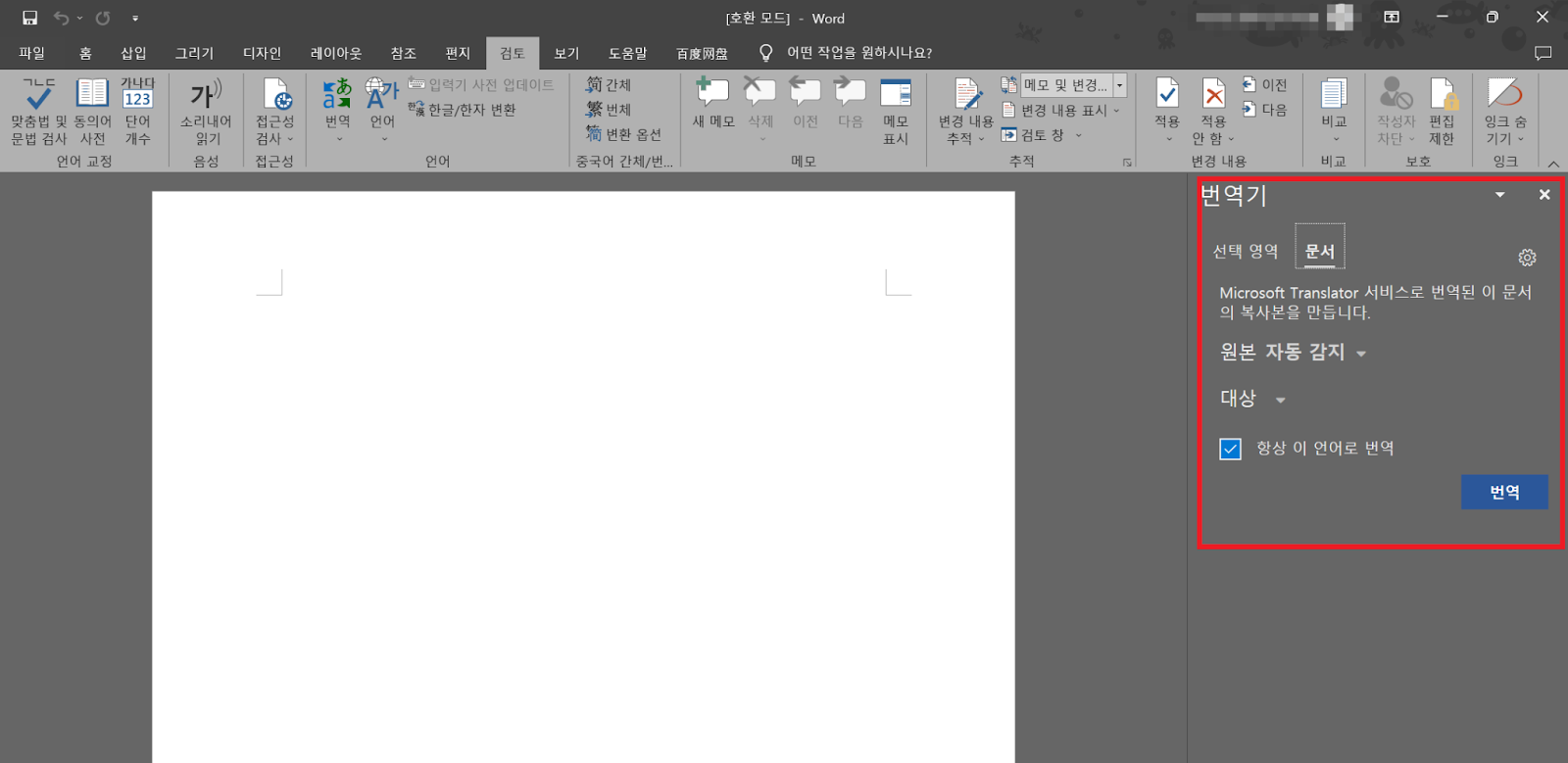Toggle 메모 표시 show comments
1568x763 pixels.
click(x=896, y=113)
